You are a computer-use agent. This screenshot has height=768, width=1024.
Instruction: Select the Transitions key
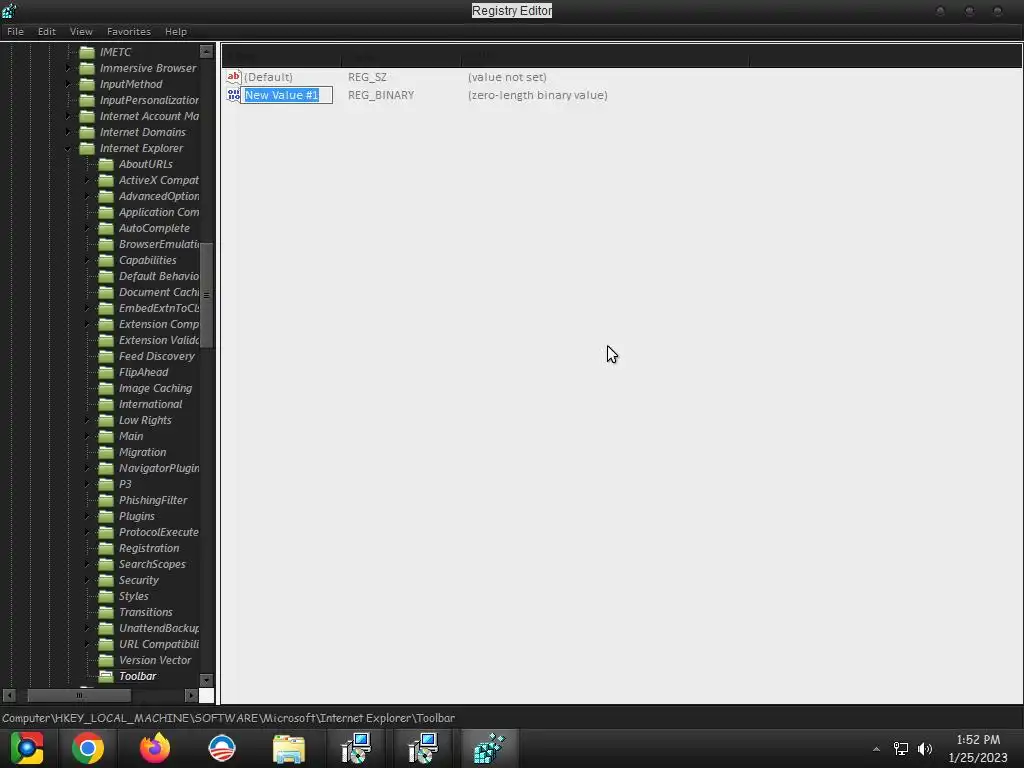(146, 613)
